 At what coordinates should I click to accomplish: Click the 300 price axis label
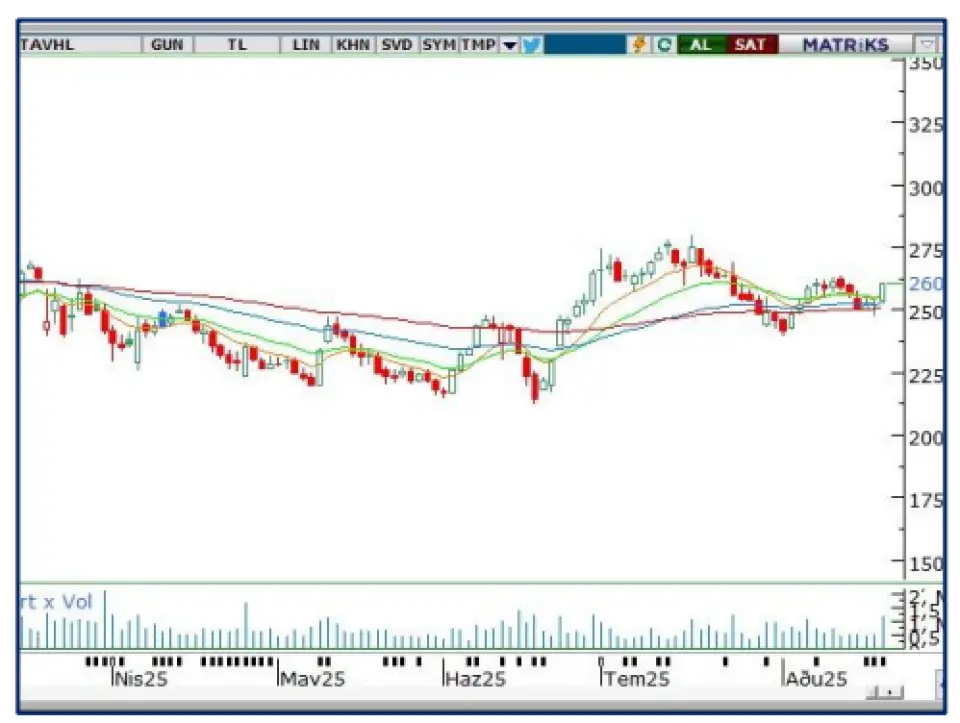point(926,188)
